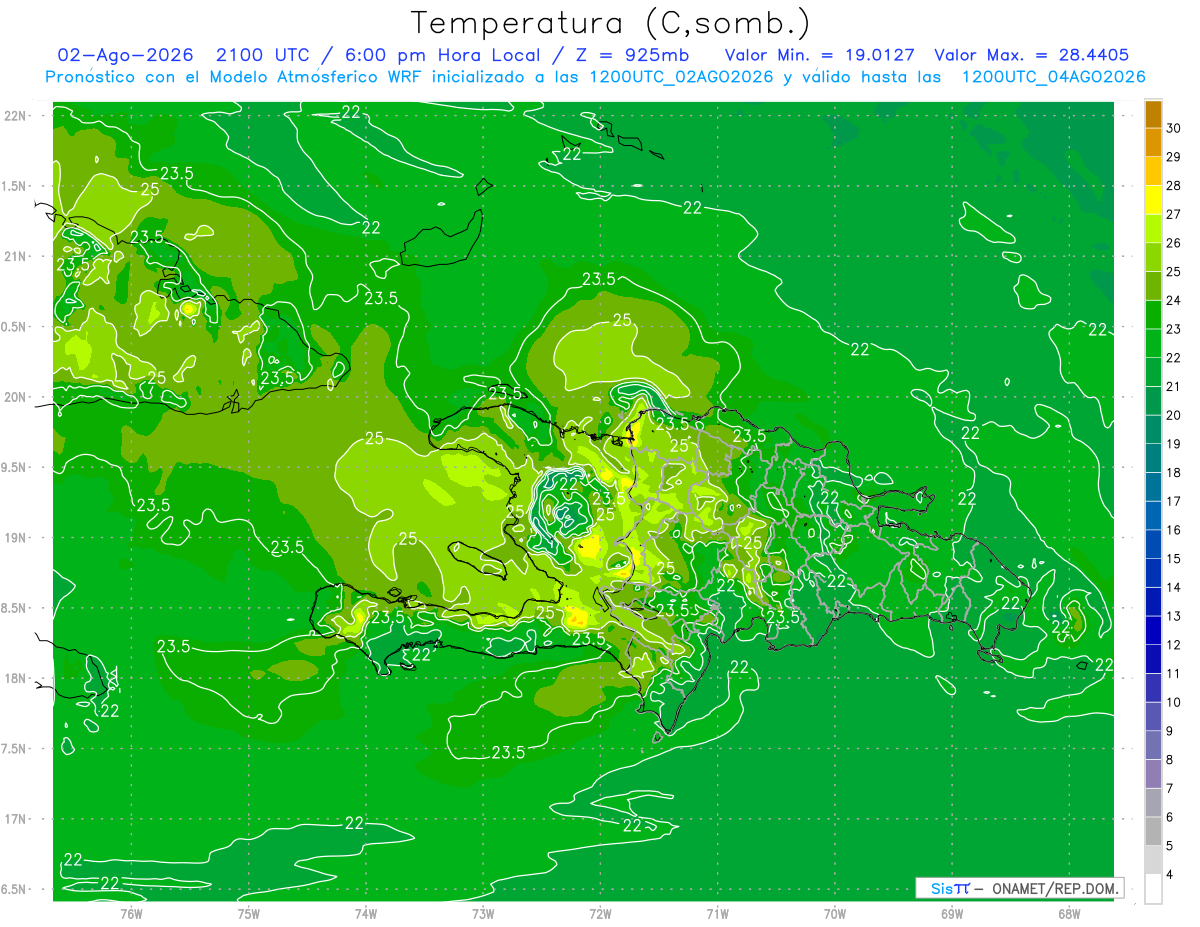Image resolution: width=1200 pixels, height=927 pixels.
Task: Pick the dark blue swatch between 12 and 13
Action: pyautogui.click(x=1153, y=631)
